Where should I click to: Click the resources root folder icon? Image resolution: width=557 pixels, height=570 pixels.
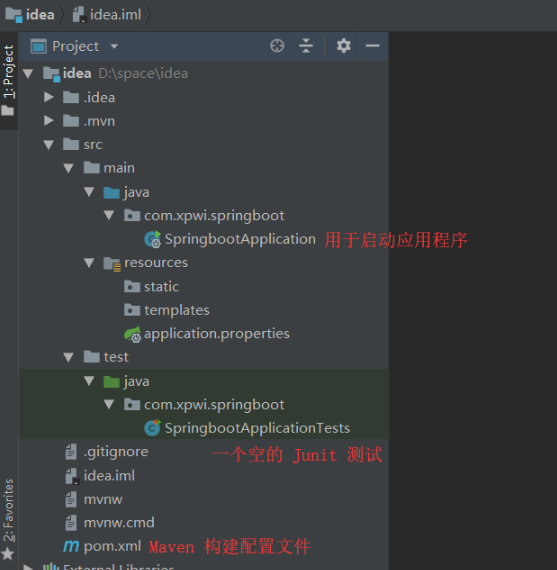pos(112,264)
